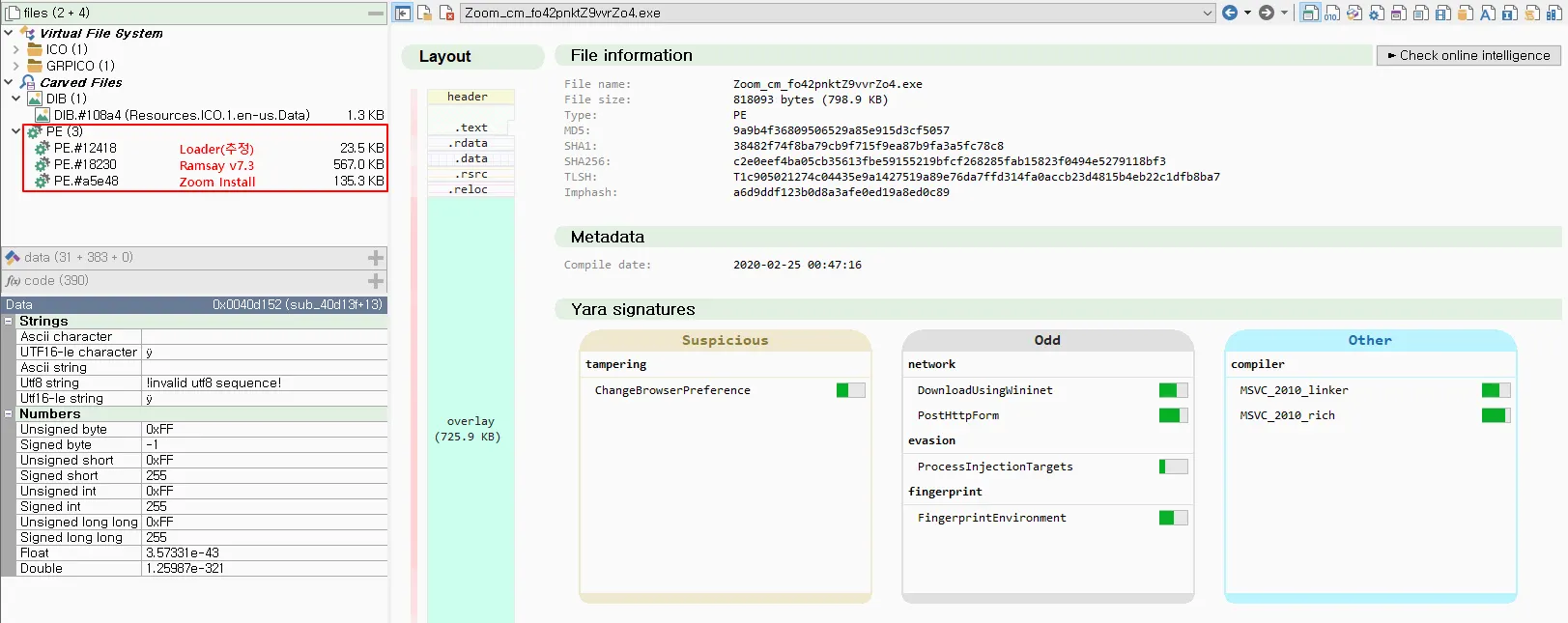Toggle the left panel collapse icon

(x=403, y=13)
